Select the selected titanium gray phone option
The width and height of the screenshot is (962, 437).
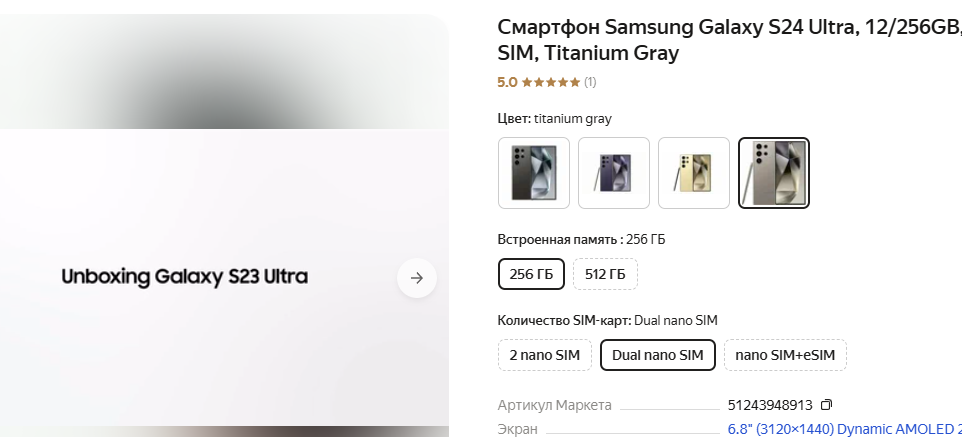click(x=774, y=173)
